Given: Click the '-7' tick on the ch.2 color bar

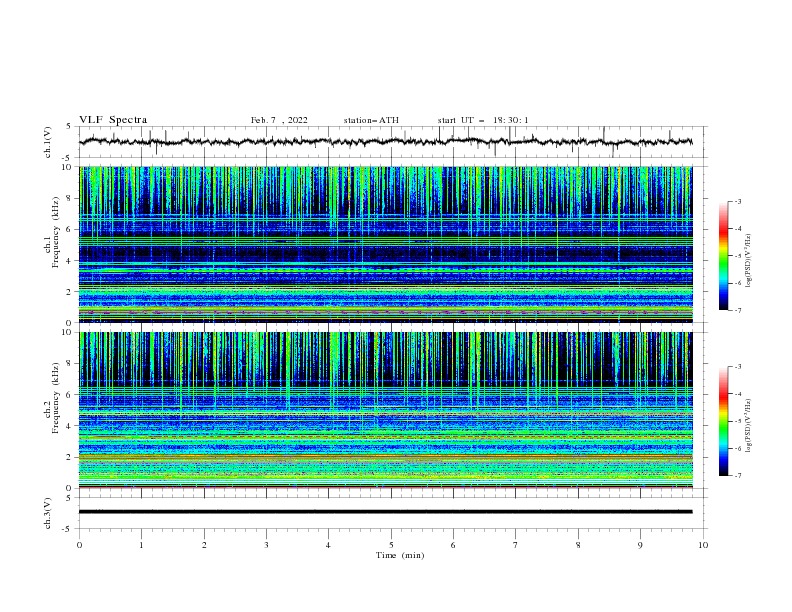Looking at the screenshot, I should 738,476.
